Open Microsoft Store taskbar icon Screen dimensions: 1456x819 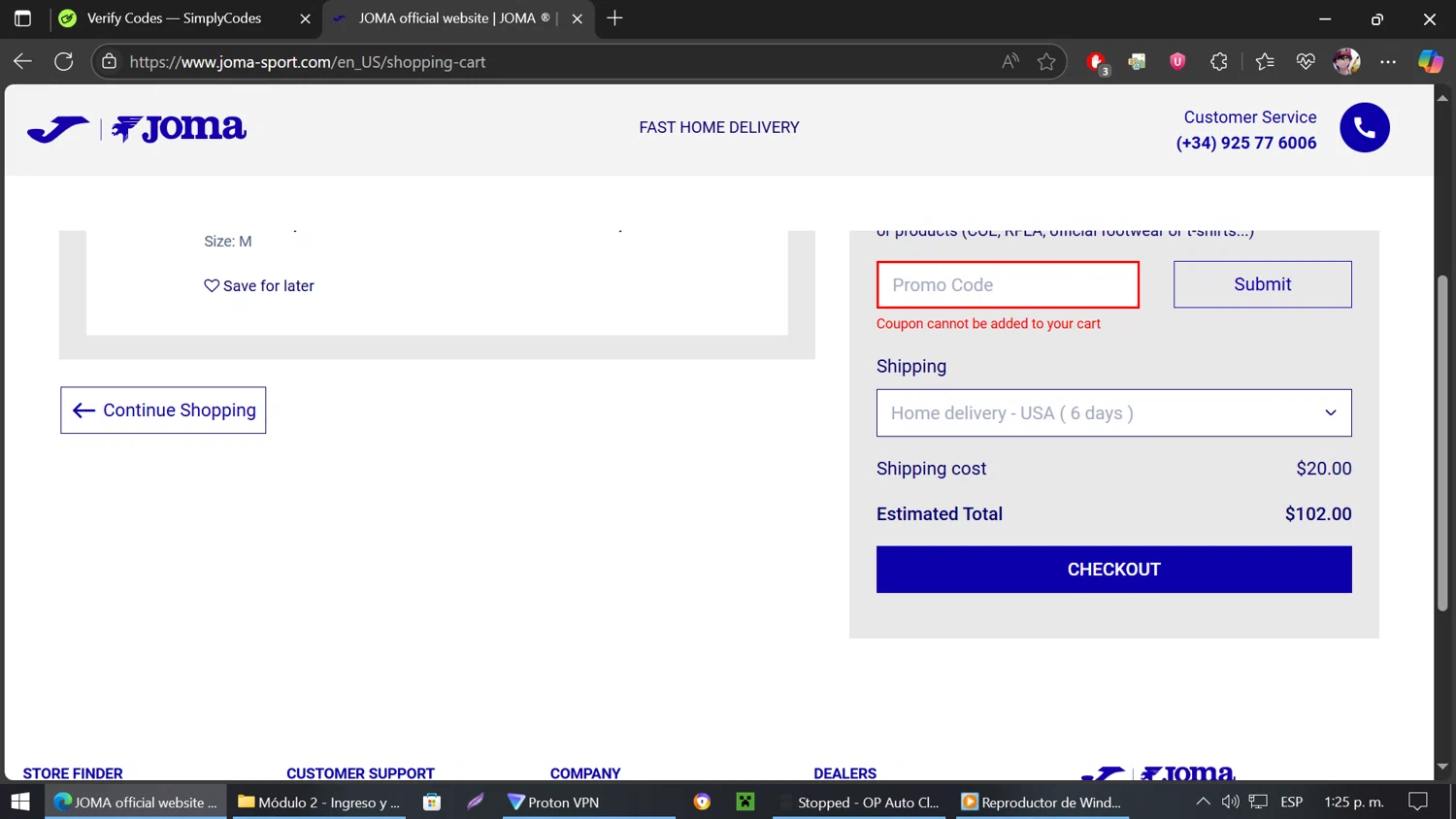432,803
